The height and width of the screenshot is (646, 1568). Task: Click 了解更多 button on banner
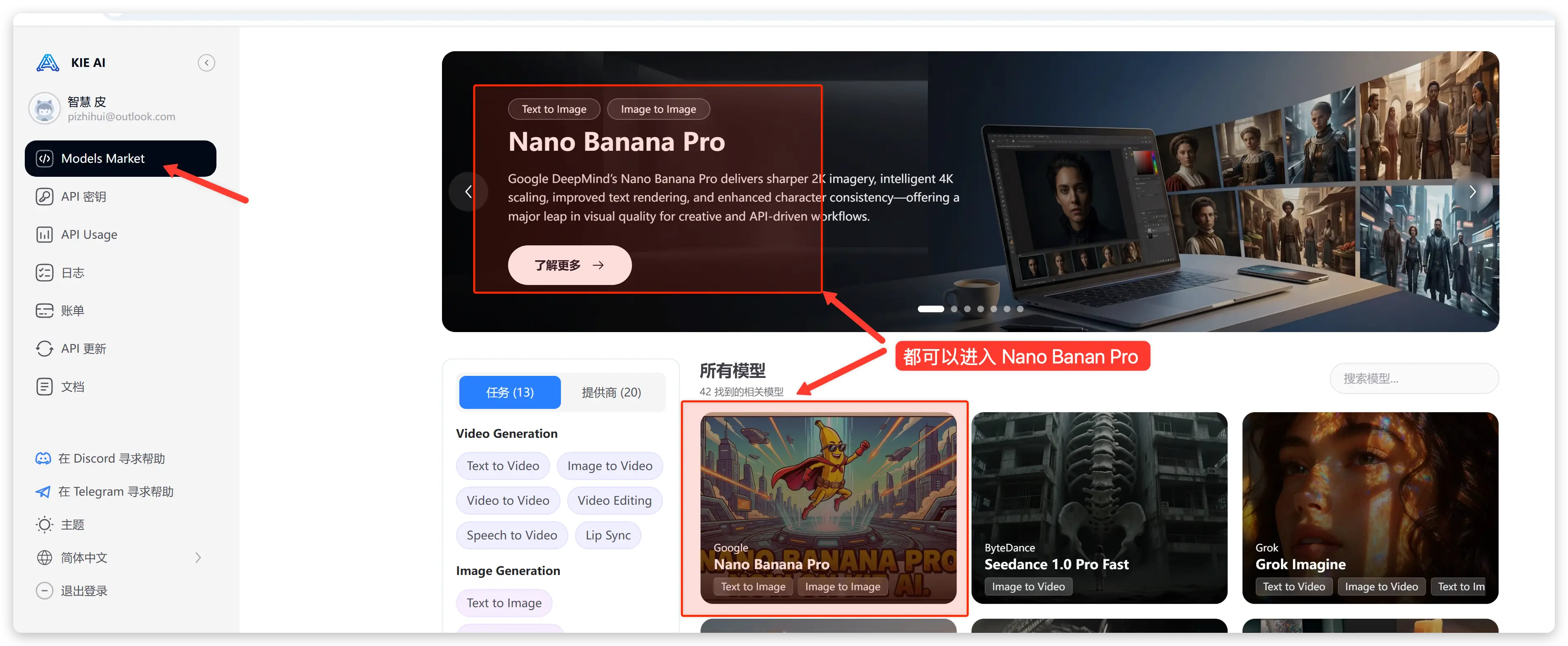click(x=570, y=266)
